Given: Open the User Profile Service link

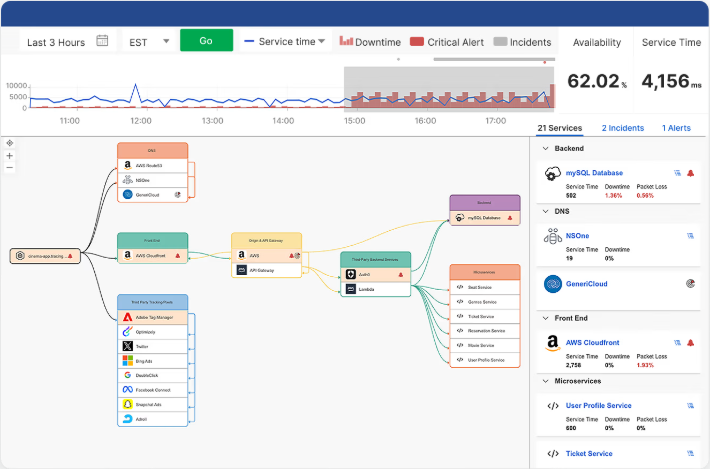Looking at the screenshot, I should pos(598,406).
